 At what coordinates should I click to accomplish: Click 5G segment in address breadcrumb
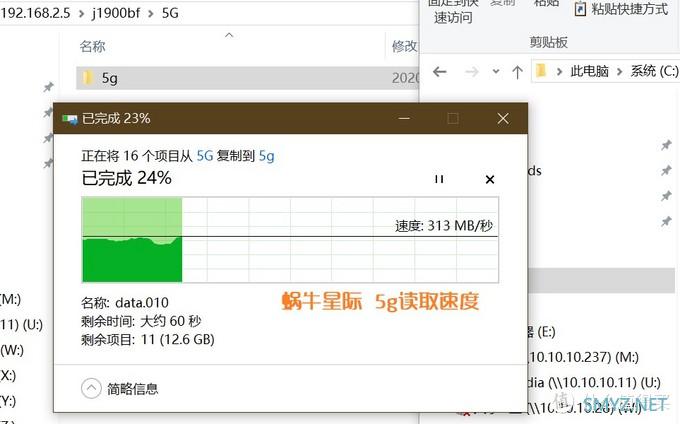170,13
